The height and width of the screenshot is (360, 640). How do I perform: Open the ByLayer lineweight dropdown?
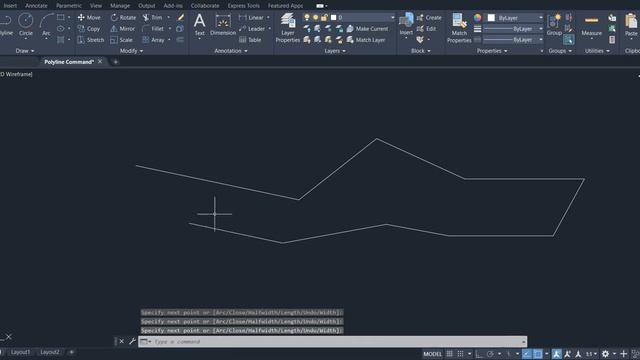pos(513,29)
